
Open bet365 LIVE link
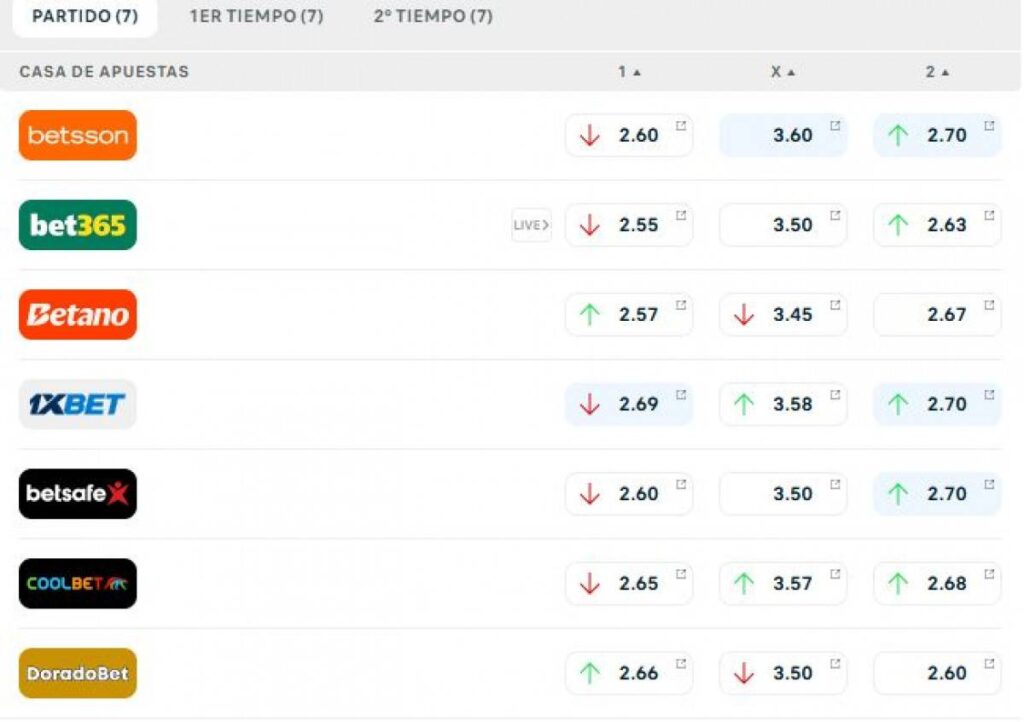tap(531, 225)
